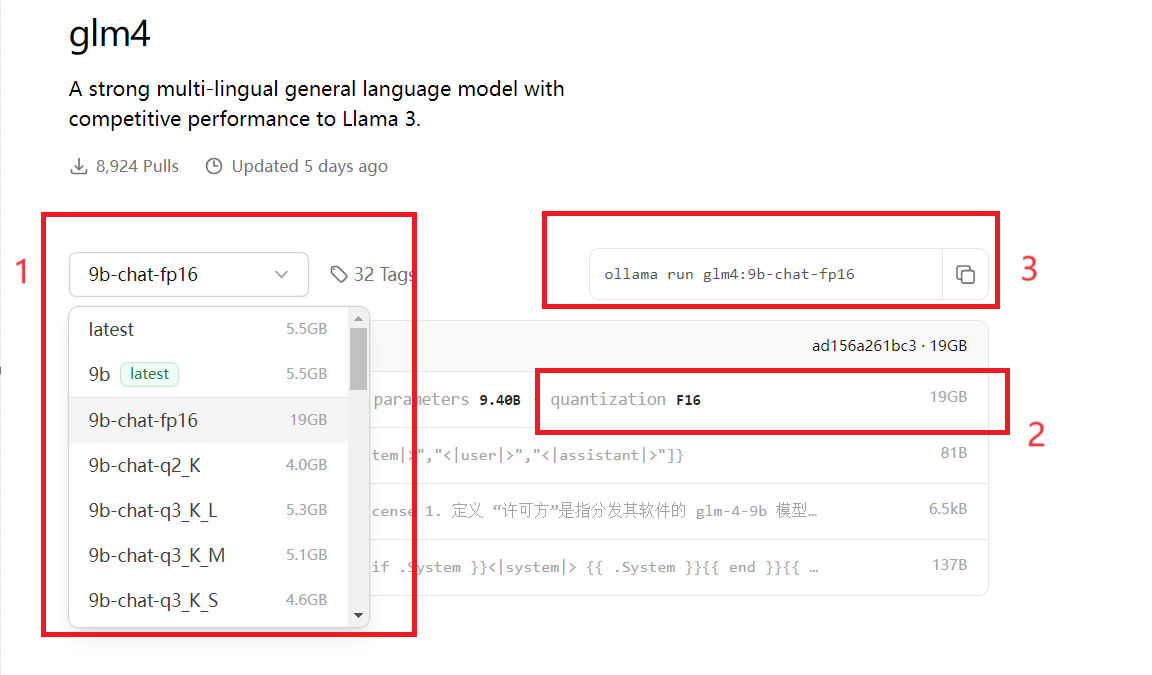Choose the 9b tag with latest badge
Viewport: 1152px width, 675px height.
click(209, 374)
